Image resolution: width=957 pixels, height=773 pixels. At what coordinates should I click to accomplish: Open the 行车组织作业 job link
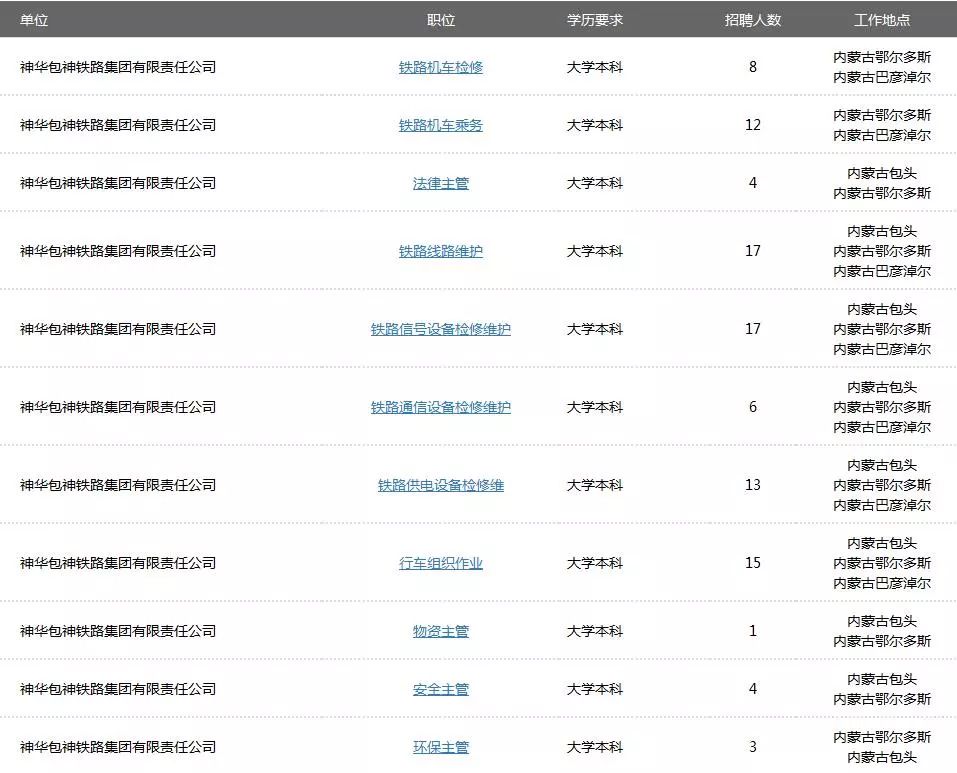[x=441, y=563]
